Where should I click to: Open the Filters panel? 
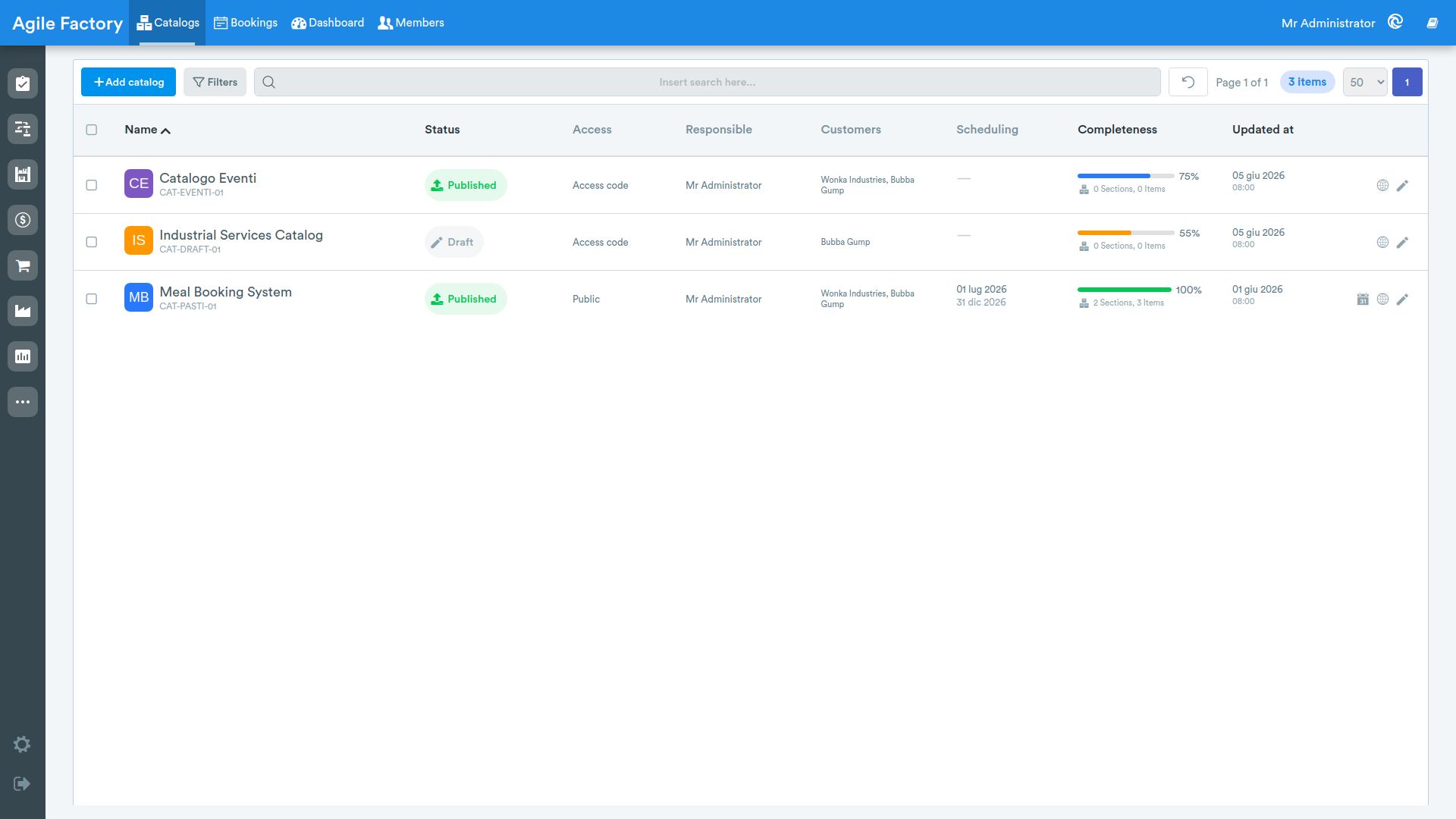pyautogui.click(x=215, y=82)
